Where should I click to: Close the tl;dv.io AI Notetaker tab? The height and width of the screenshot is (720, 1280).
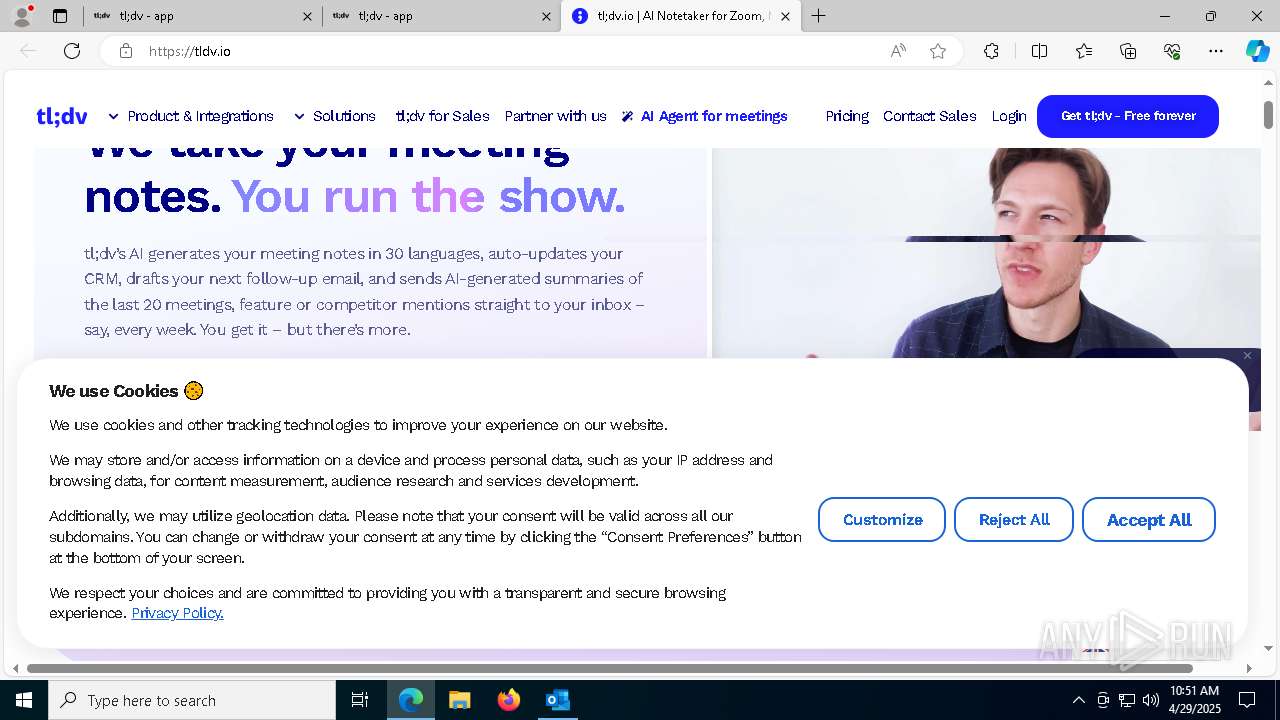pyautogui.click(x=785, y=16)
